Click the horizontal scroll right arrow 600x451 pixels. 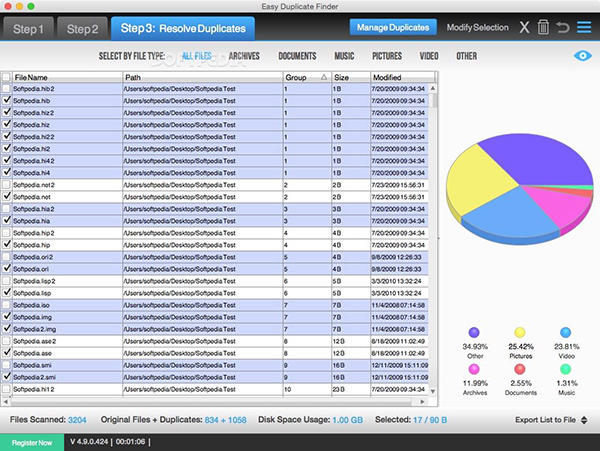[422, 402]
